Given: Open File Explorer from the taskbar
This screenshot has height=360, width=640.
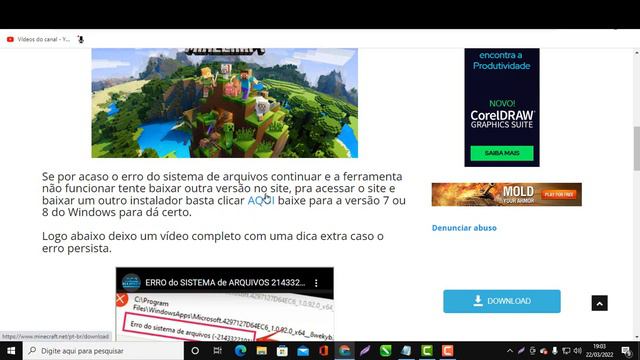Looking at the screenshot, I should [261, 351].
